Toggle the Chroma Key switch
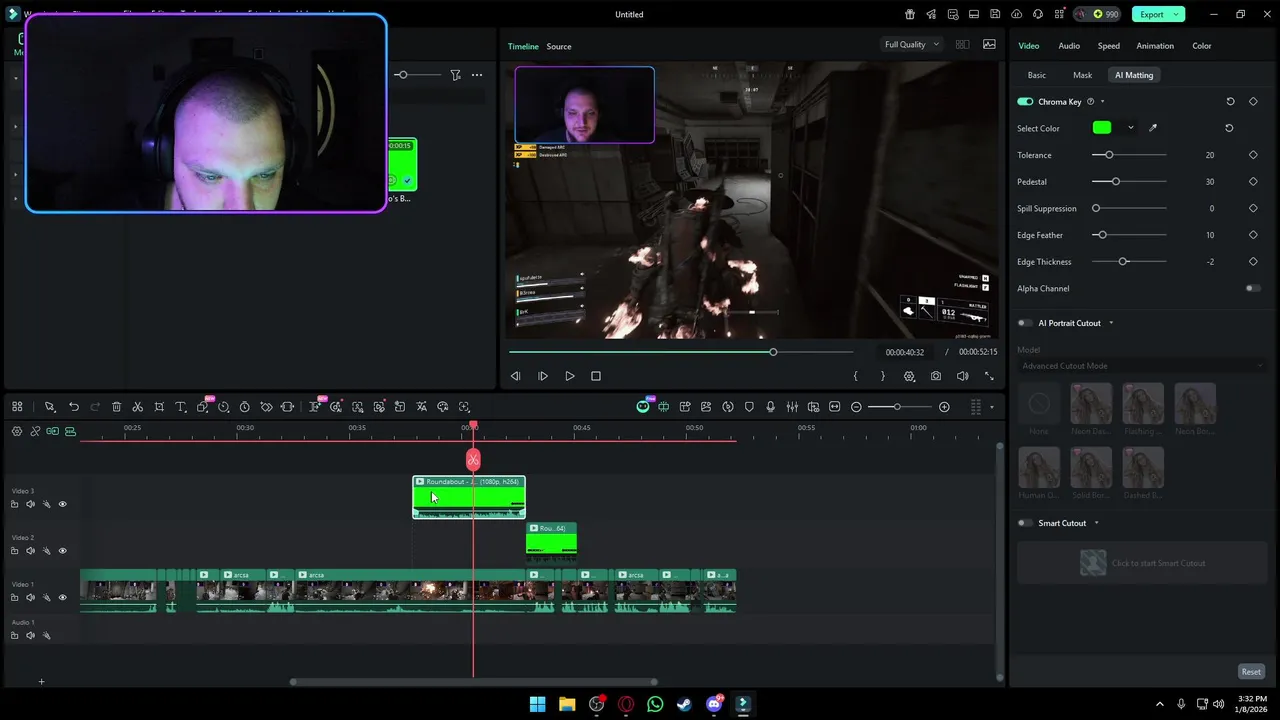 coord(1025,101)
